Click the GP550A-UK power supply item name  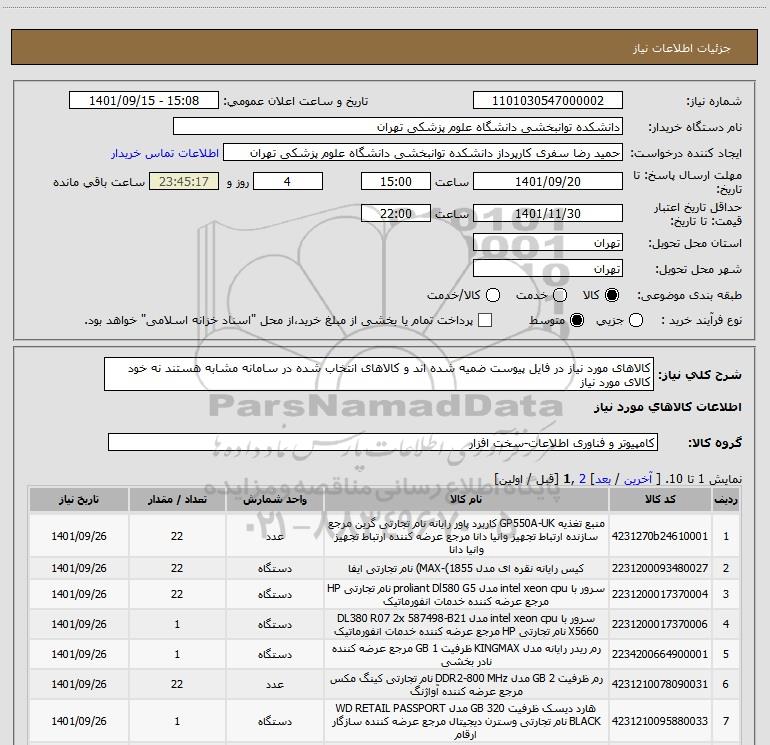[x=466, y=536]
